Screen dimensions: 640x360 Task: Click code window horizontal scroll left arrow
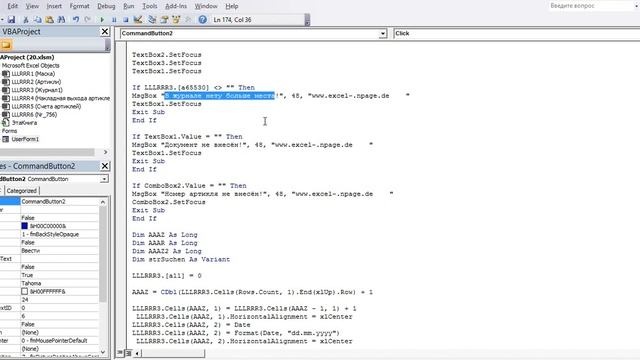coord(137,353)
